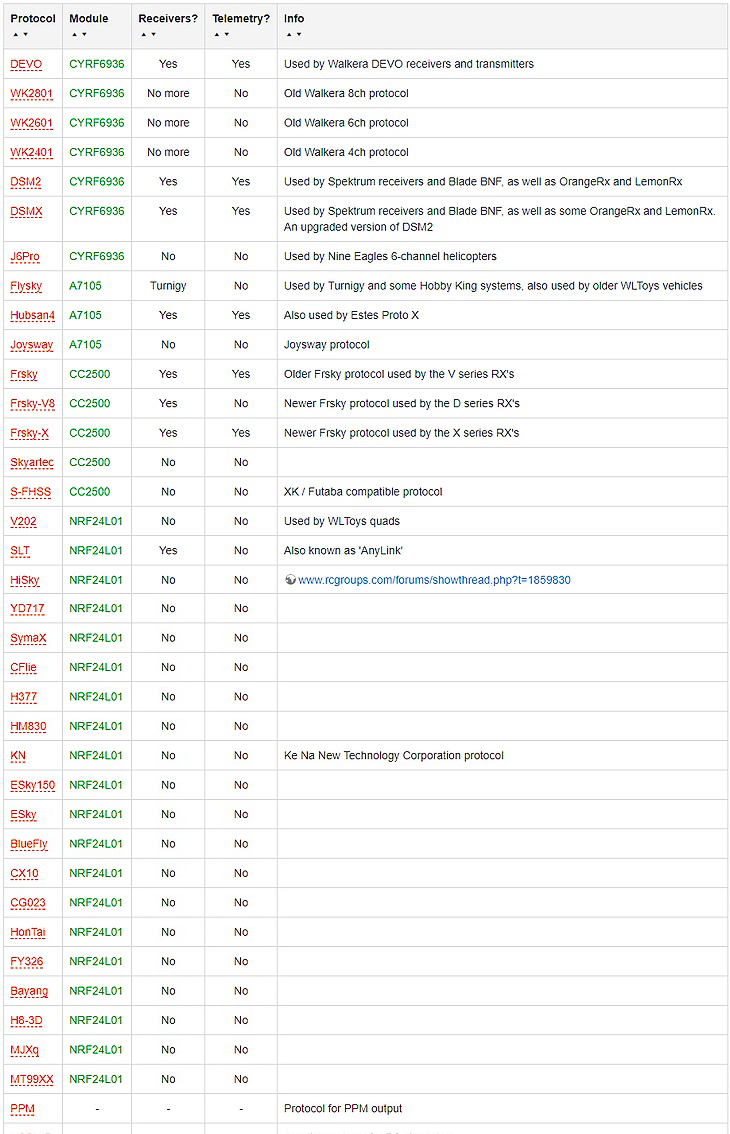Select 'Also used by Estes Proto X' text
Viewport: 730px width, 1134px height.
pos(352,315)
